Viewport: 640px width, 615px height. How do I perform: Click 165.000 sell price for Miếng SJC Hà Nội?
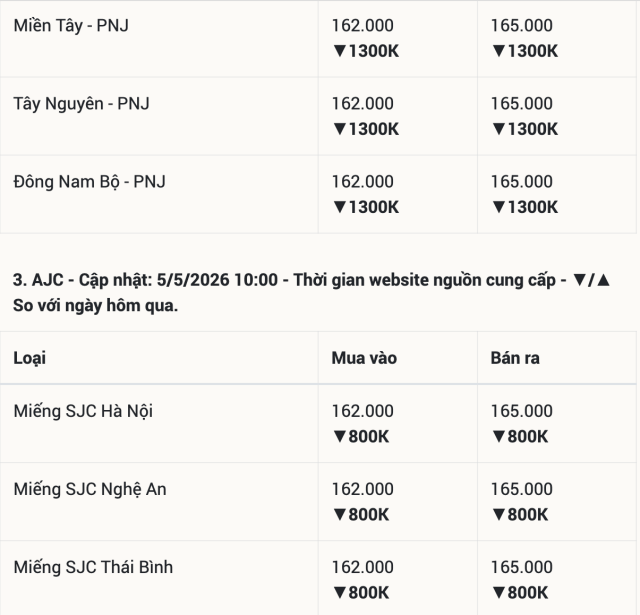(522, 411)
